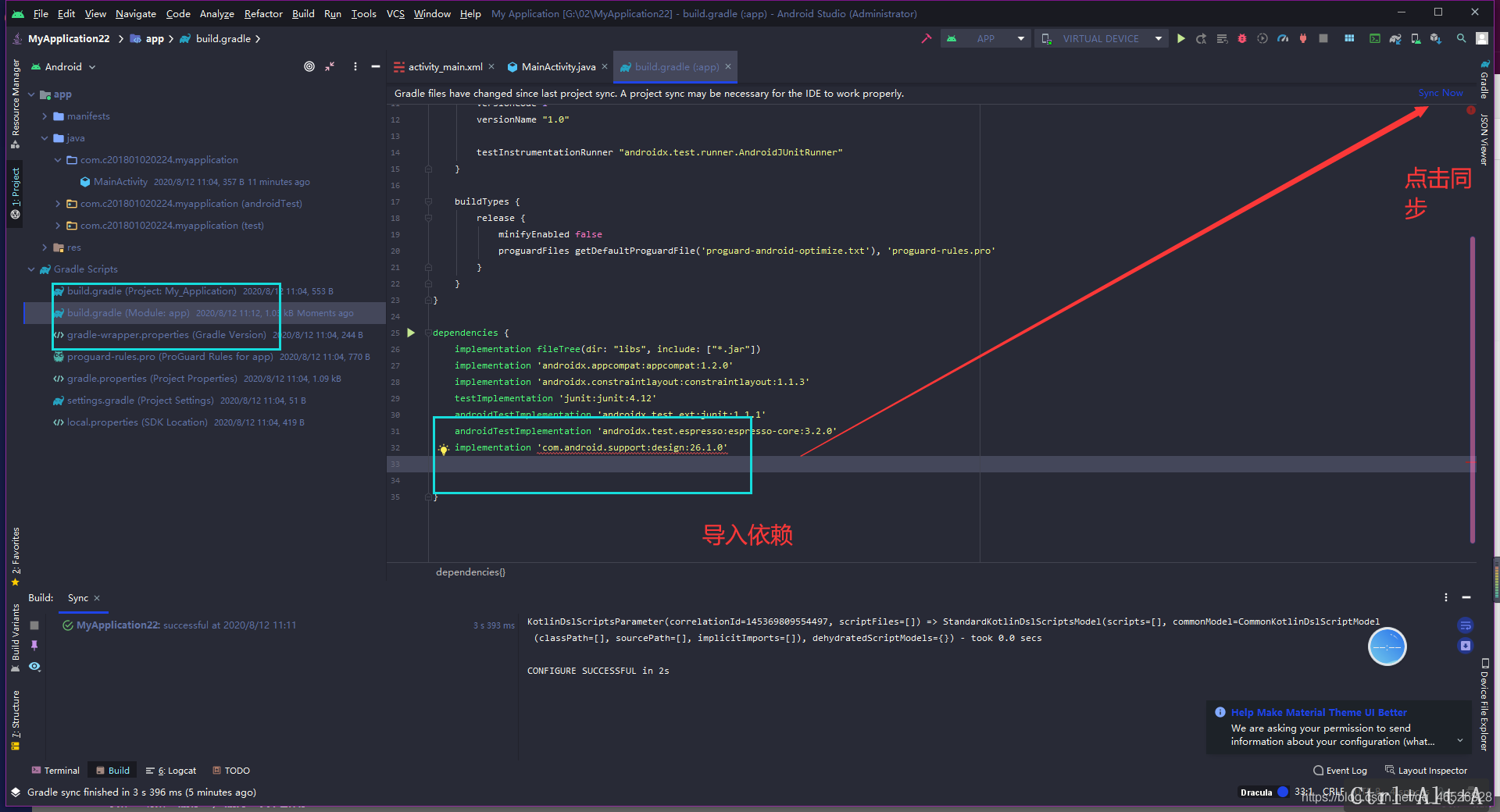Click Apply Changes and Restart Activity icon
Viewport: 1500px width, 812px height.
(1202, 38)
